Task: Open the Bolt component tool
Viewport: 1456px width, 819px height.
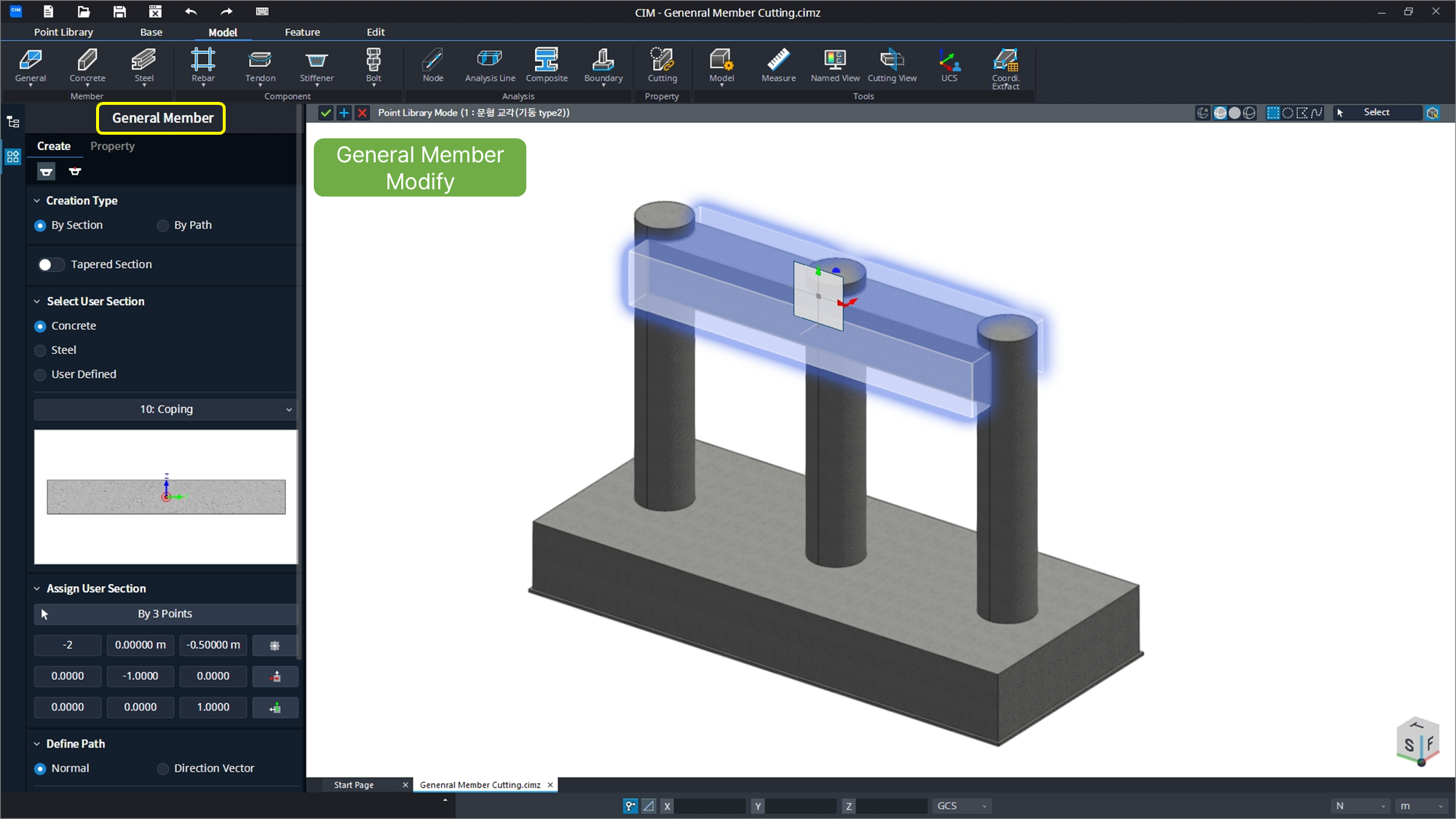Action: tap(373, 66)
